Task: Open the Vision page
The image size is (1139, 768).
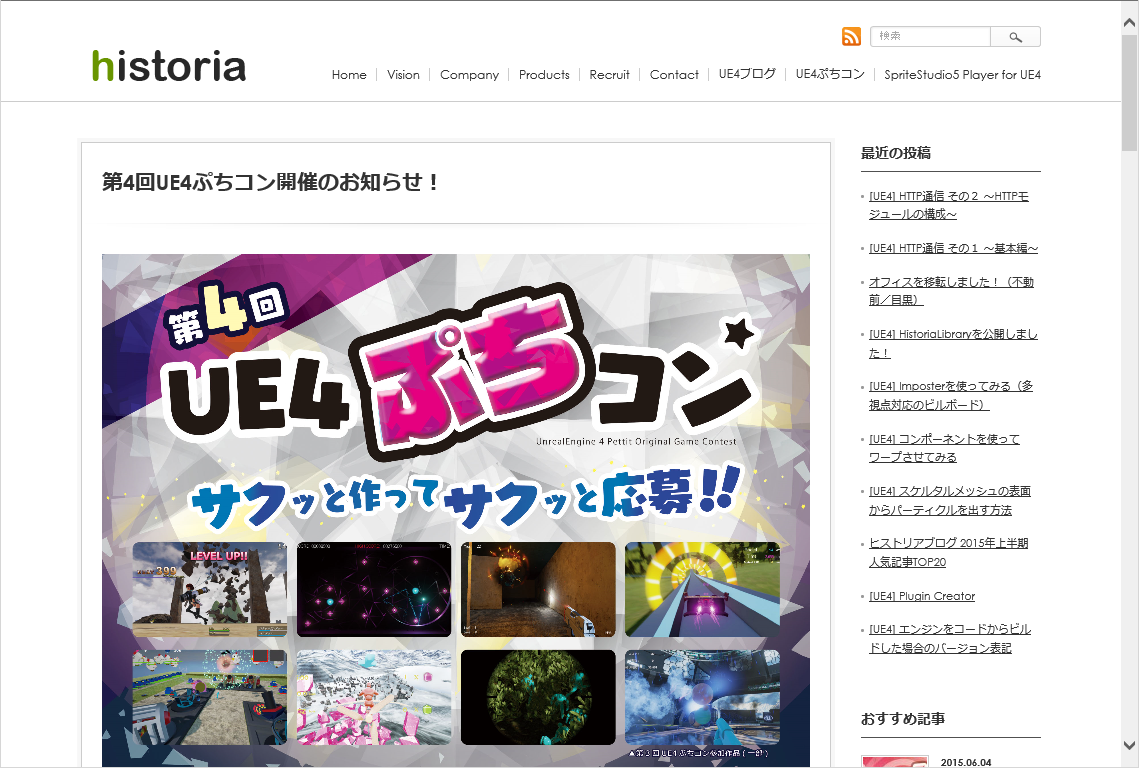Action: (x=403, y=74)
